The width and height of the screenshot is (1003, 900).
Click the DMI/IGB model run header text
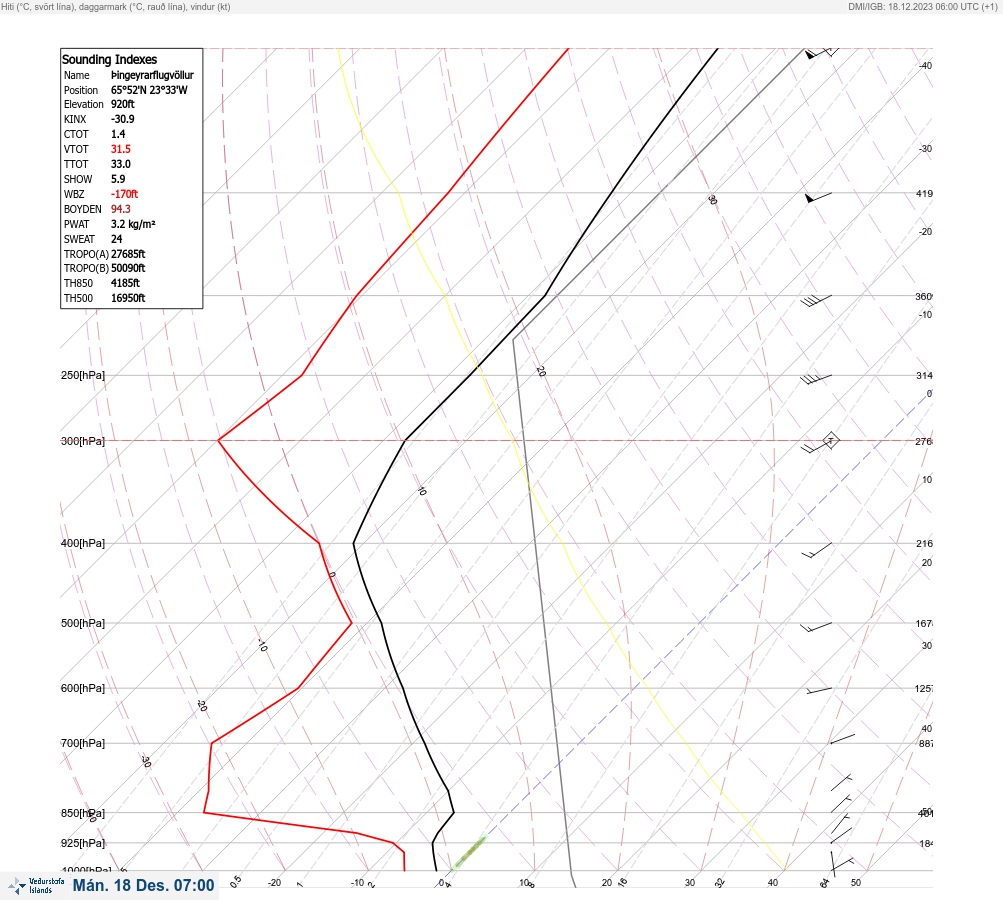[x=922, y=6]
